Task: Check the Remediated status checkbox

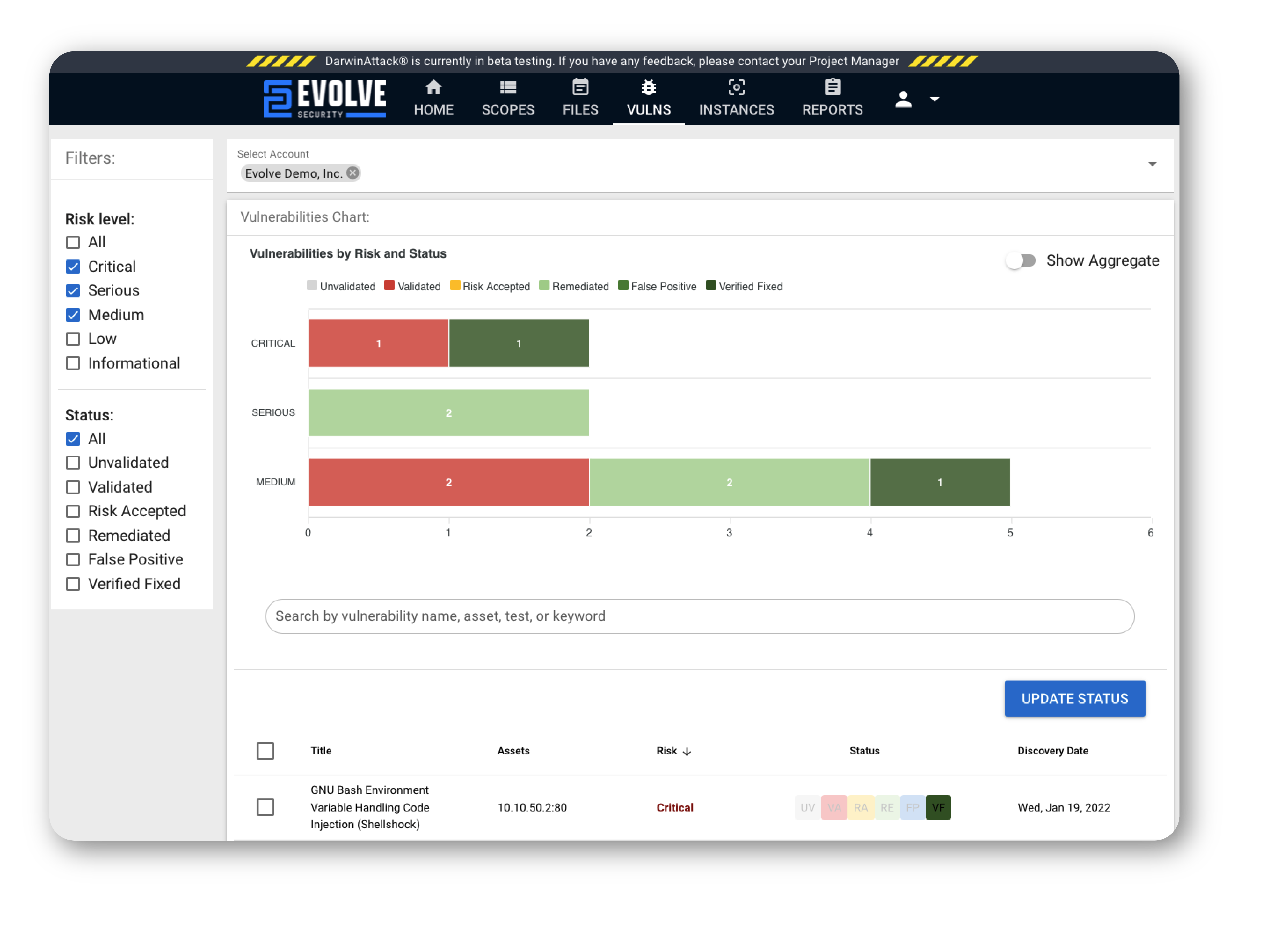Action: [x=73, y=535]
